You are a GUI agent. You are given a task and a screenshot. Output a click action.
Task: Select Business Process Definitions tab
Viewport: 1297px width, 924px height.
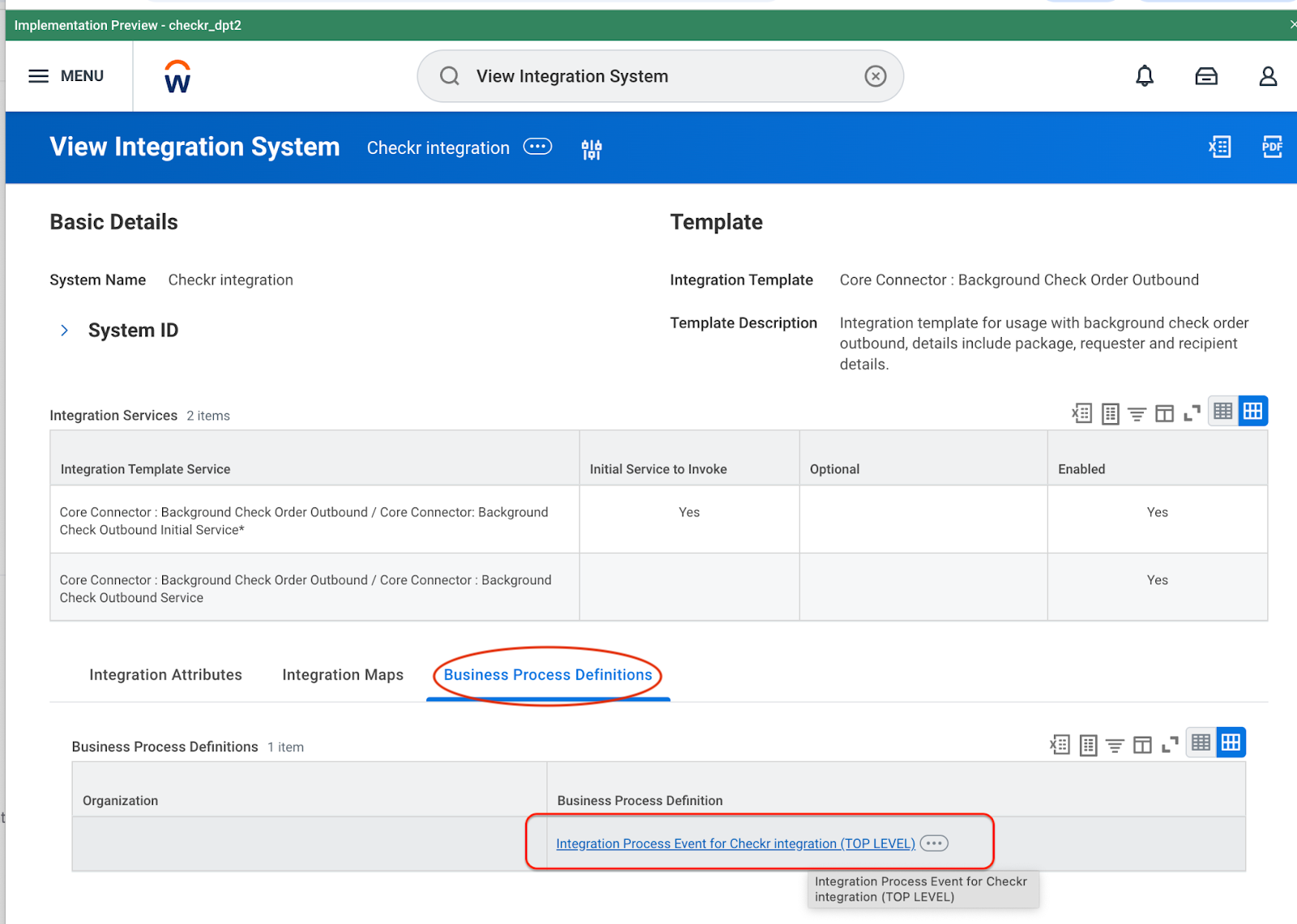tap(548, 674)
